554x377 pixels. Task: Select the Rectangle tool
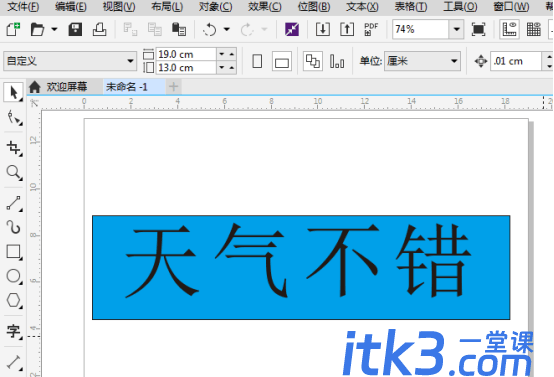coord(14,252)
